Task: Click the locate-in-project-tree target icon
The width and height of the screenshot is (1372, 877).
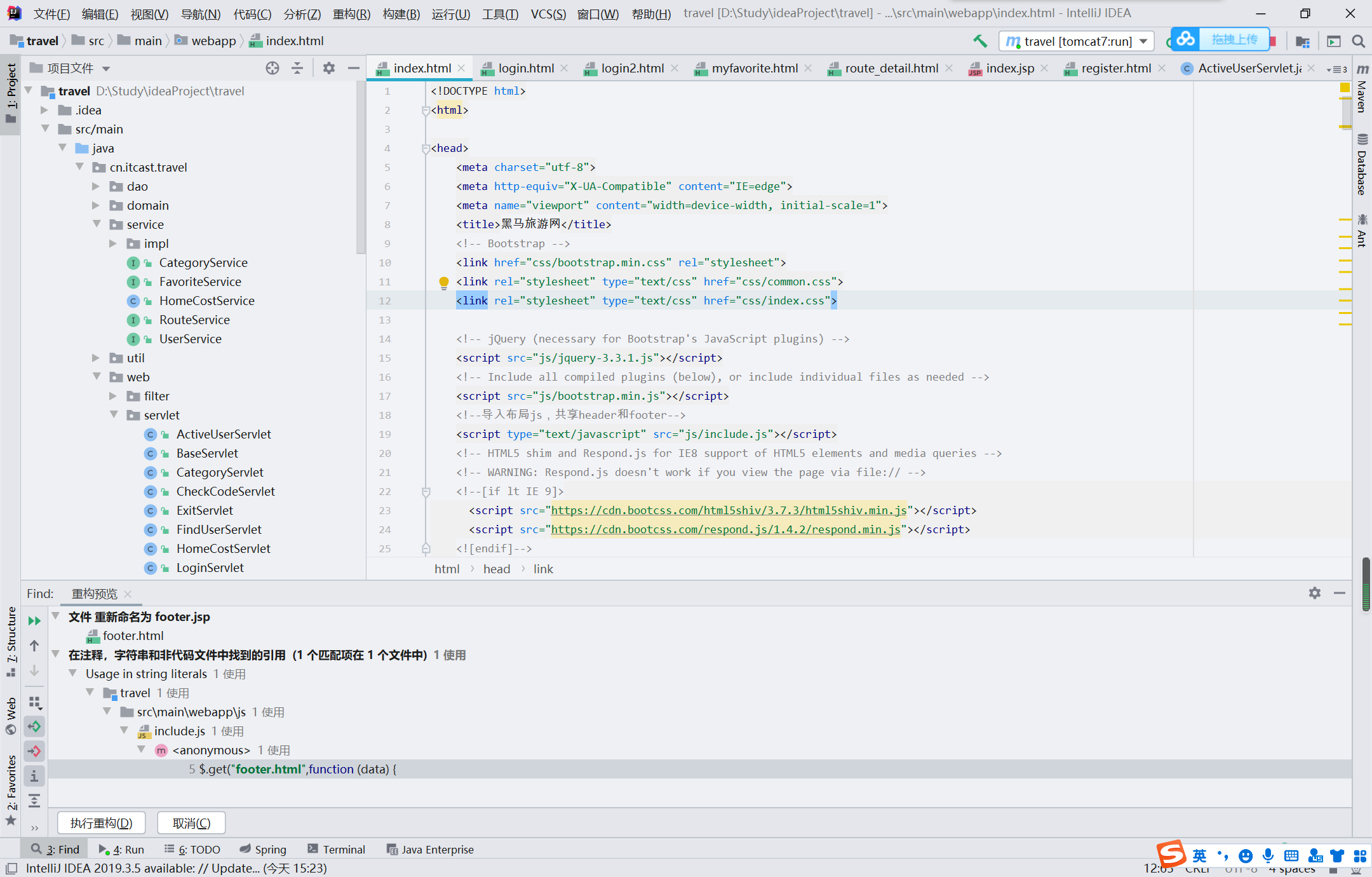Action: click(272, 68)
